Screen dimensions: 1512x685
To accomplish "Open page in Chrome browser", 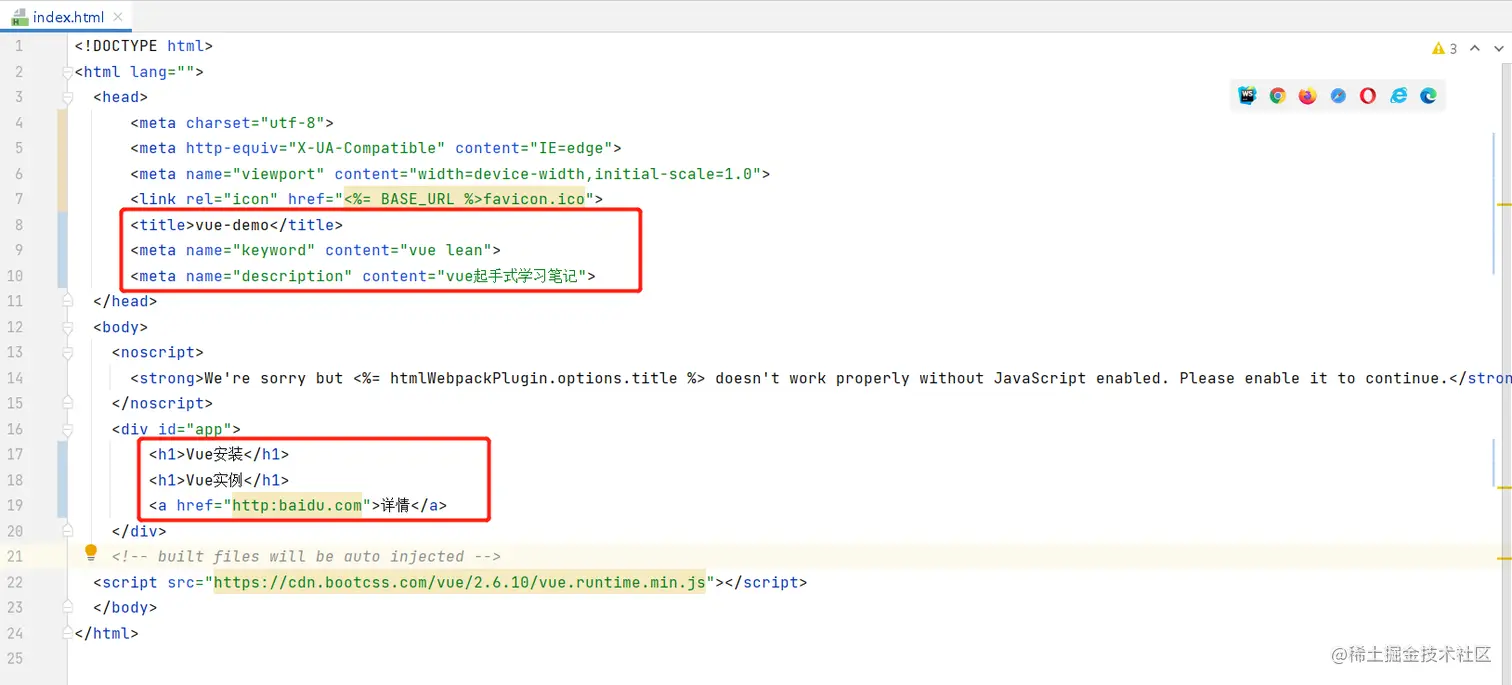I will click(x=1277, y=96).
